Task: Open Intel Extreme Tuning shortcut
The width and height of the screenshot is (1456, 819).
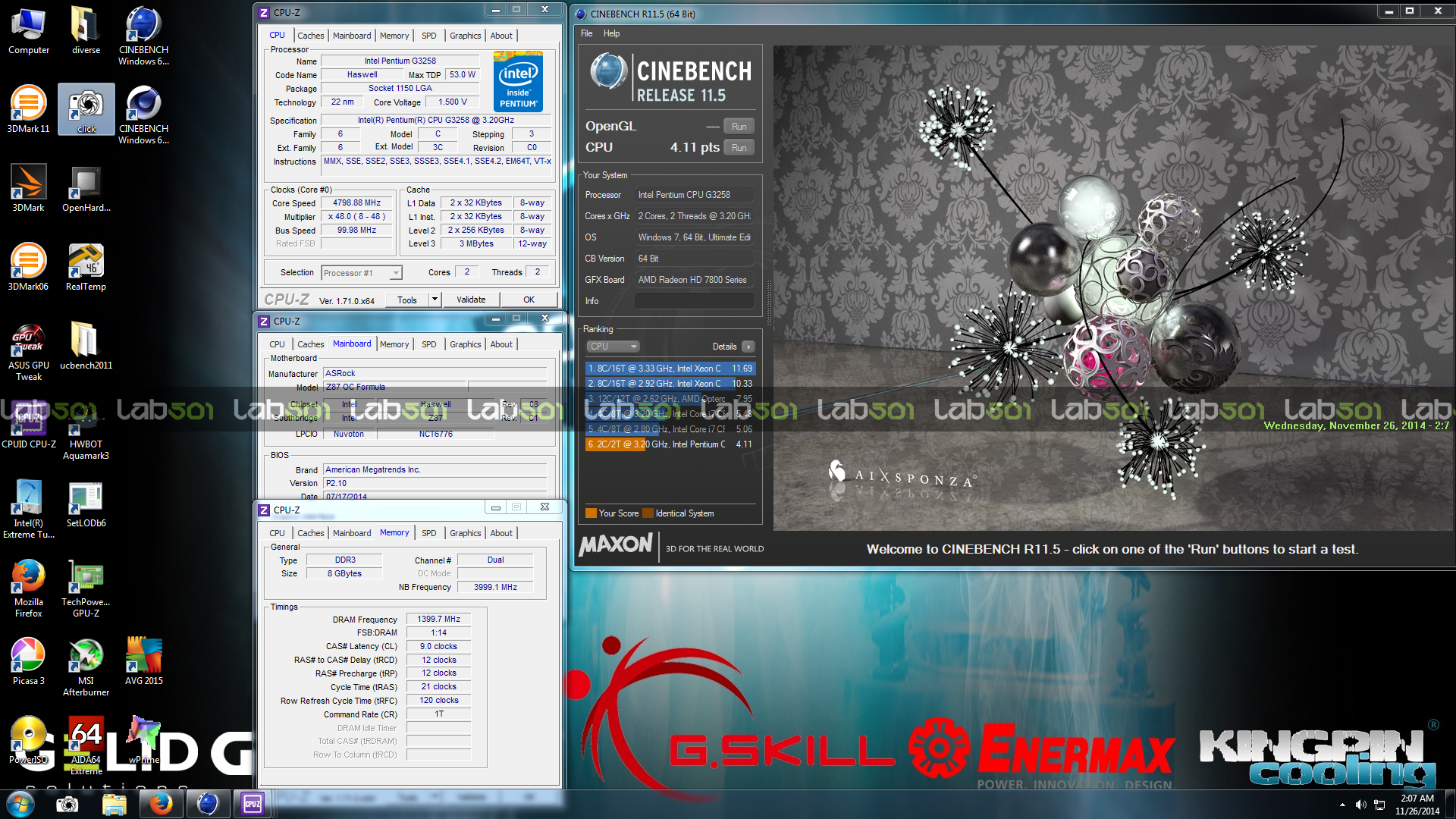Action: coord(29,510)
